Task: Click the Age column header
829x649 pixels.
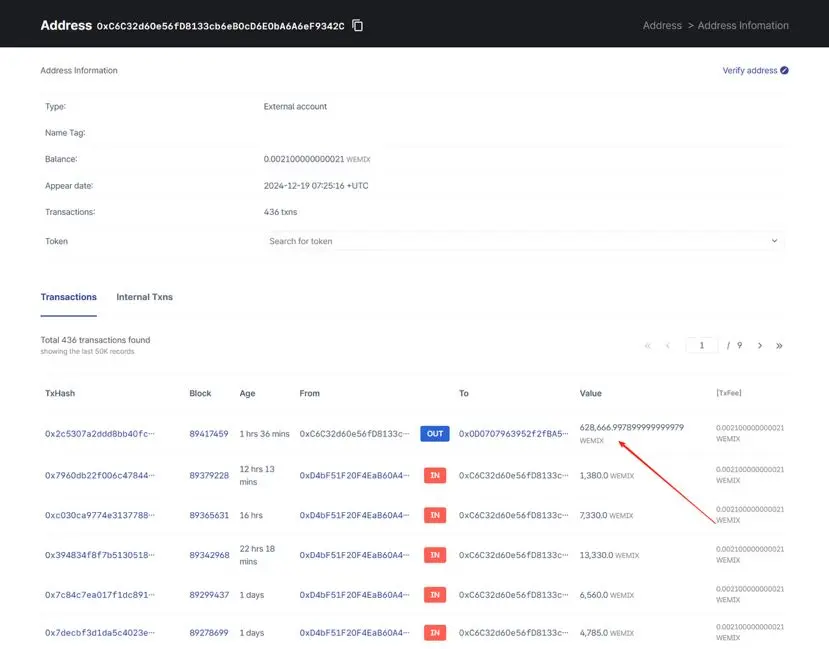Action: [x=247, y=393]
